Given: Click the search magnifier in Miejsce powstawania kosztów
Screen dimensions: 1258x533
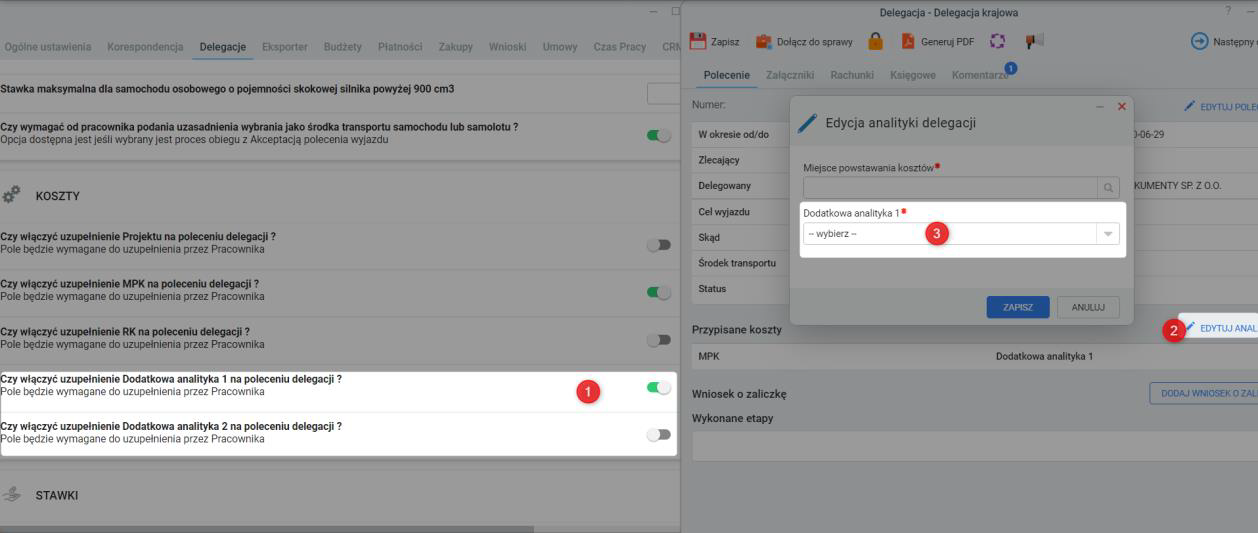Looking at the screenshot, I should [1108, 186].
